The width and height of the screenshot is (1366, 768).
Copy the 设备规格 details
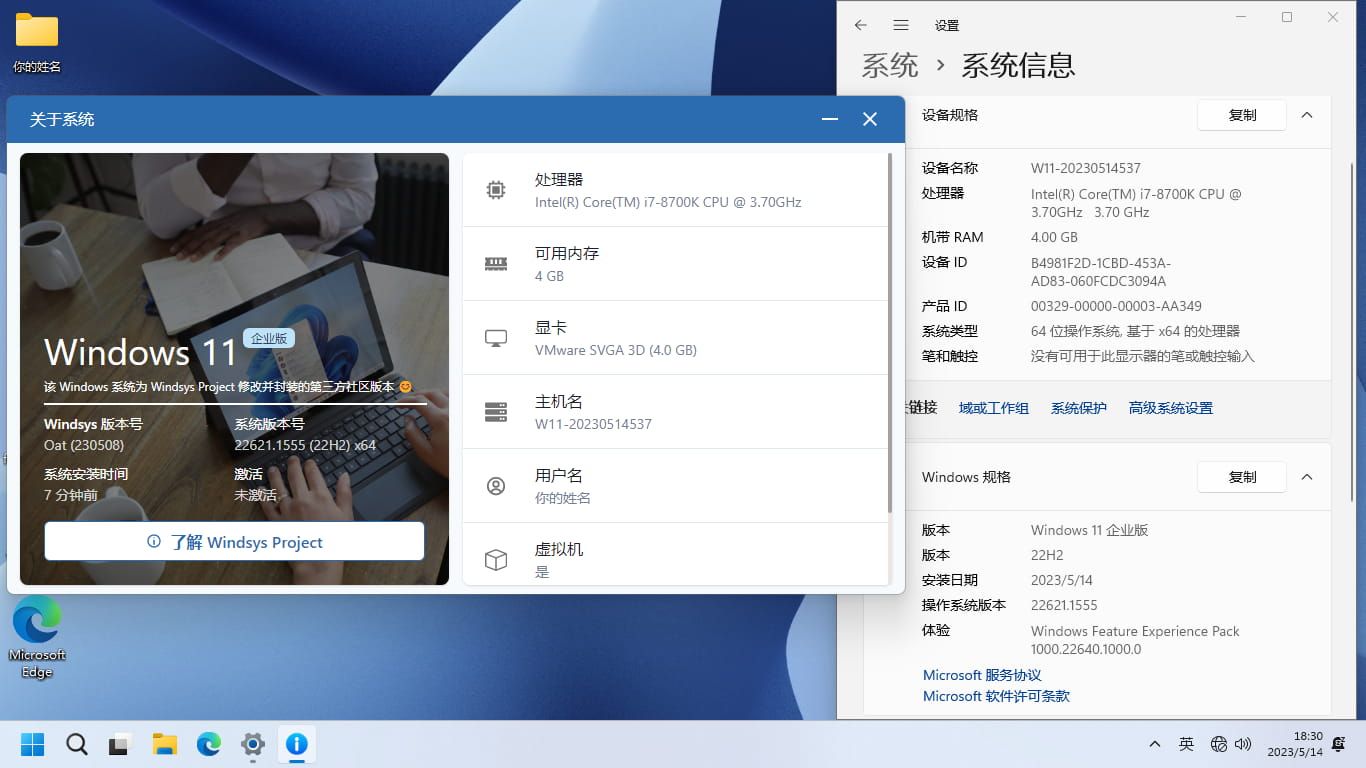[1242, 115]
